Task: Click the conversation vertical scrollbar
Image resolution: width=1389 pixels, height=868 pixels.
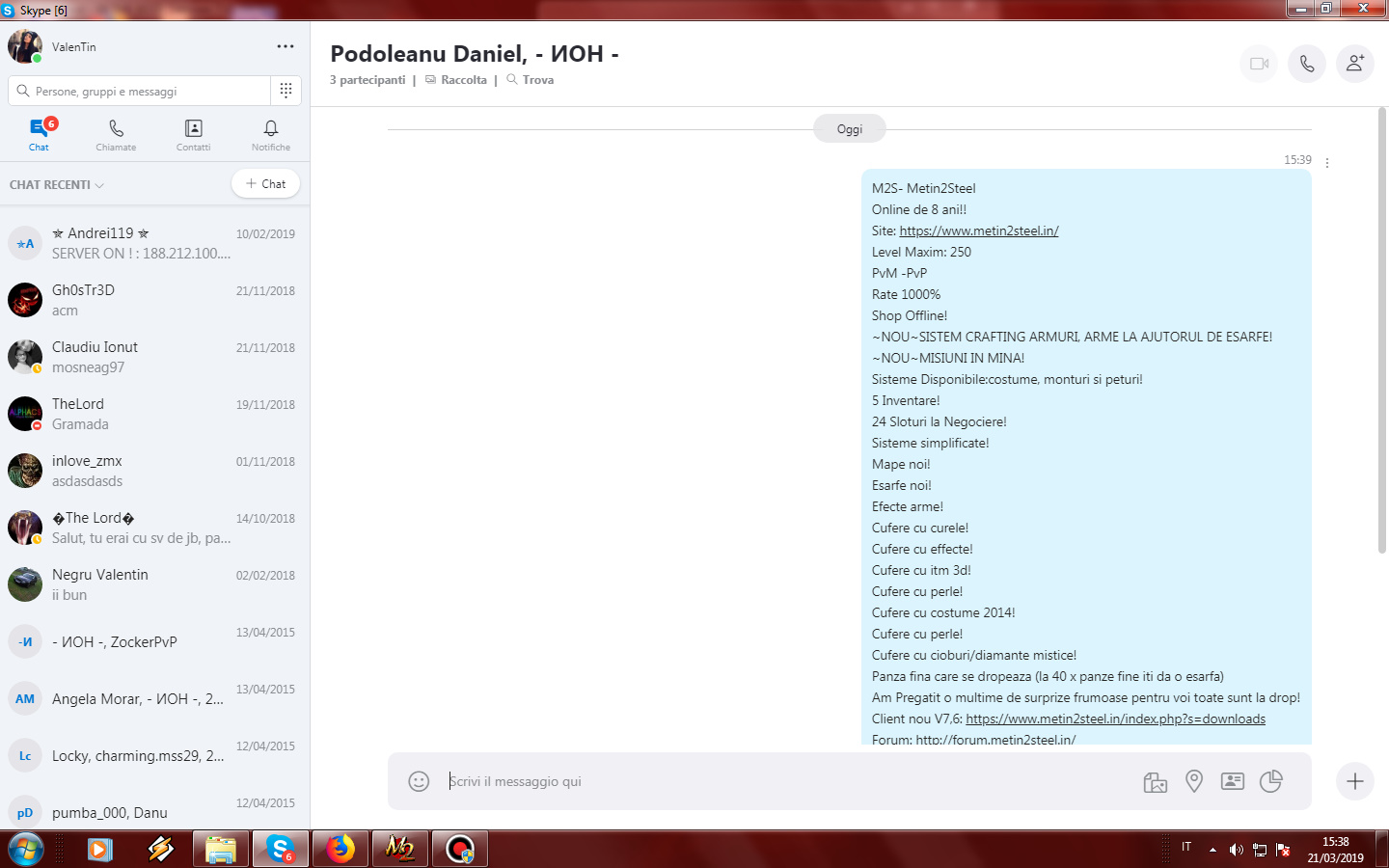Action: (x=1382, y=331)
